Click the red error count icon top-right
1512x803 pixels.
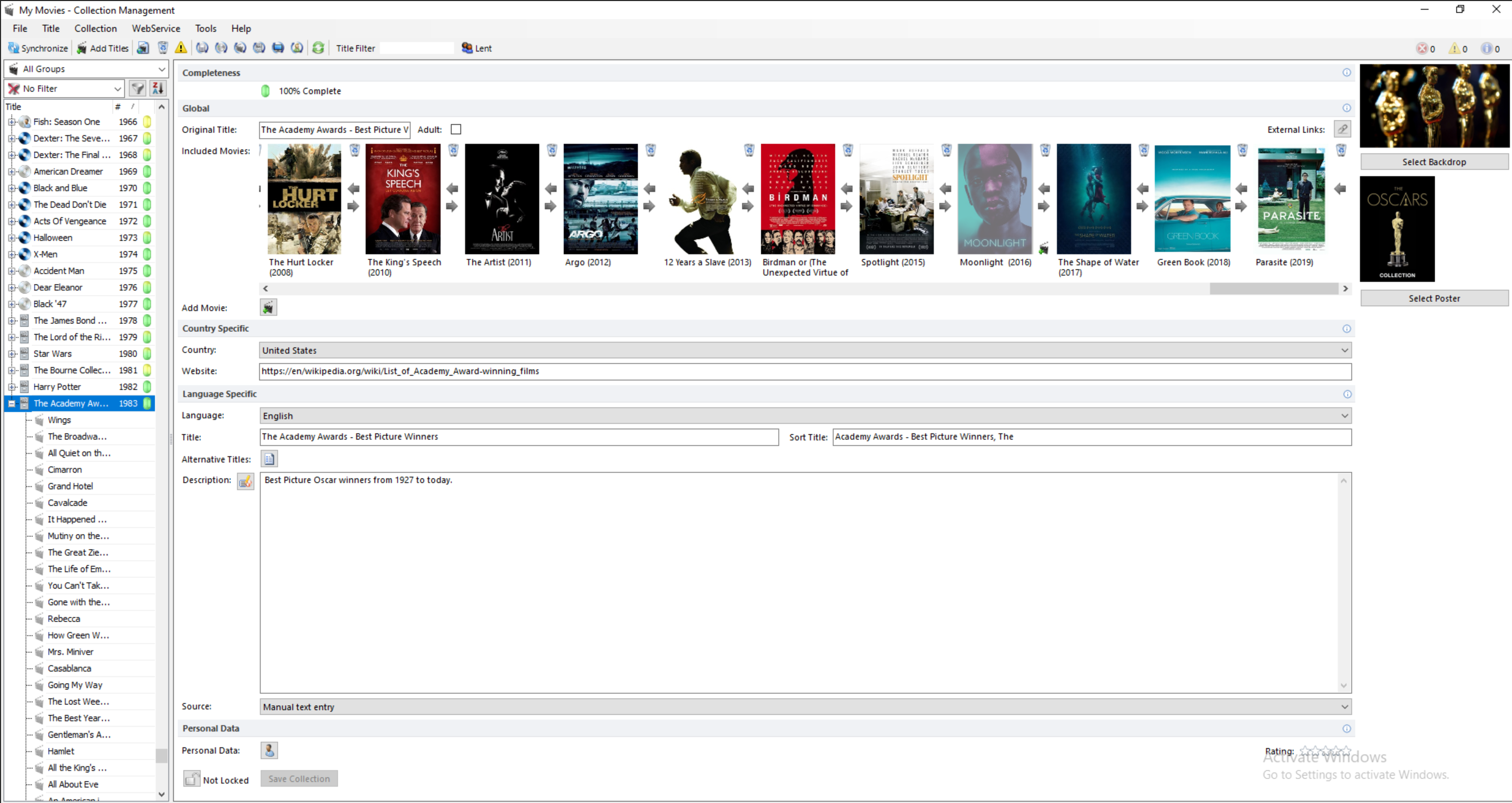click(1422, 49)
